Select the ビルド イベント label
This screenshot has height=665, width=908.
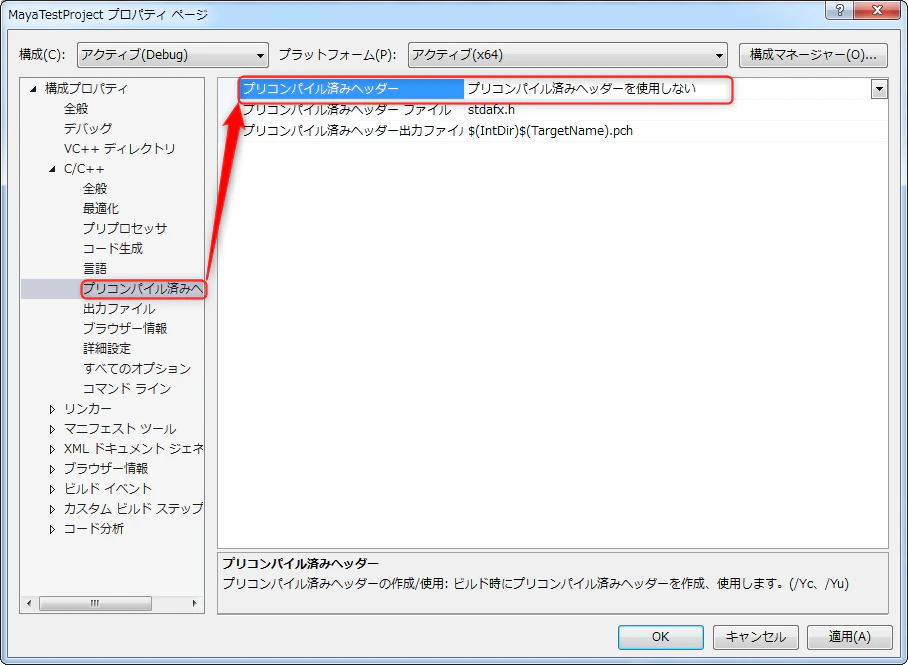pyautogui.click(x=108, y=489)
